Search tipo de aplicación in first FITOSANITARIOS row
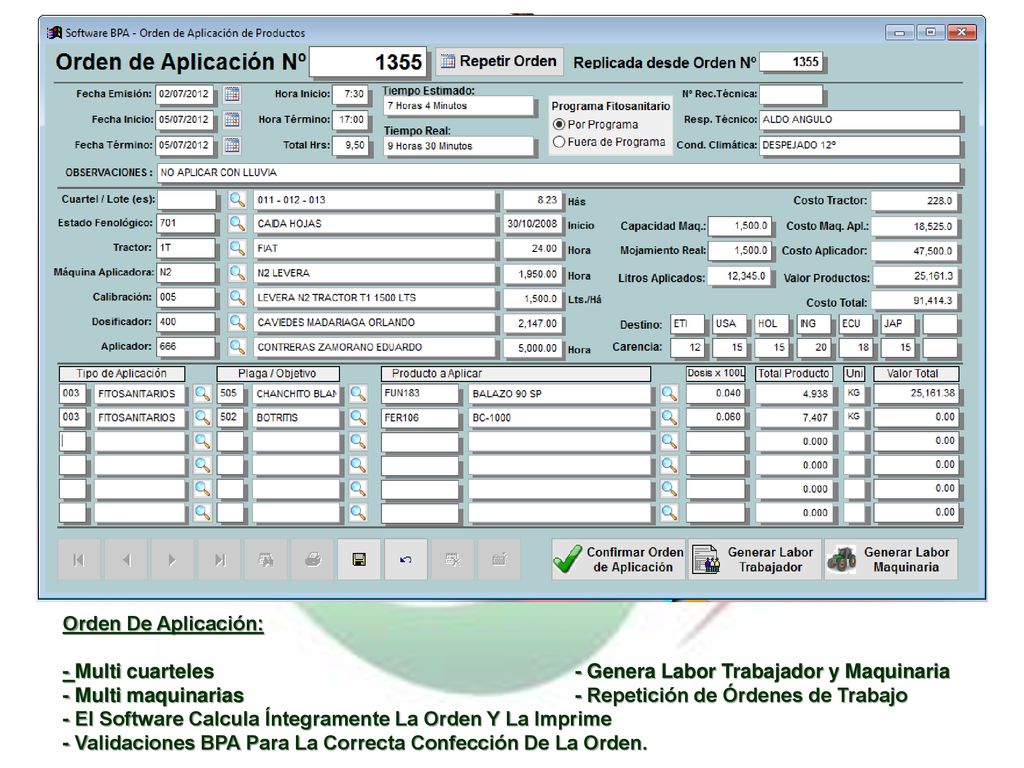The height and width of the screenshot is (768, 1024). (x=202, y=394)
